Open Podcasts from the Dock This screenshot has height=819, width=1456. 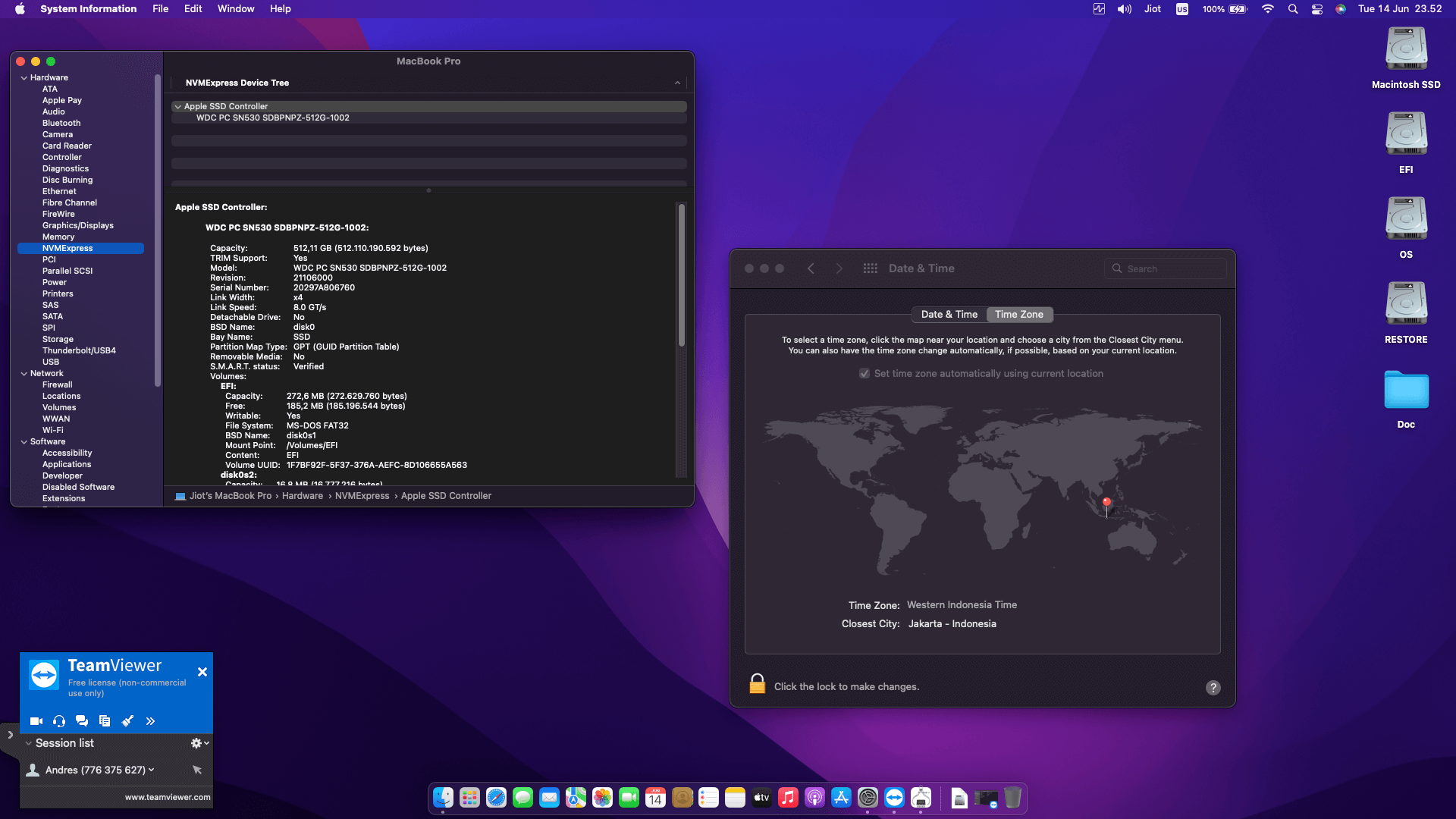[x=814, y=798]
